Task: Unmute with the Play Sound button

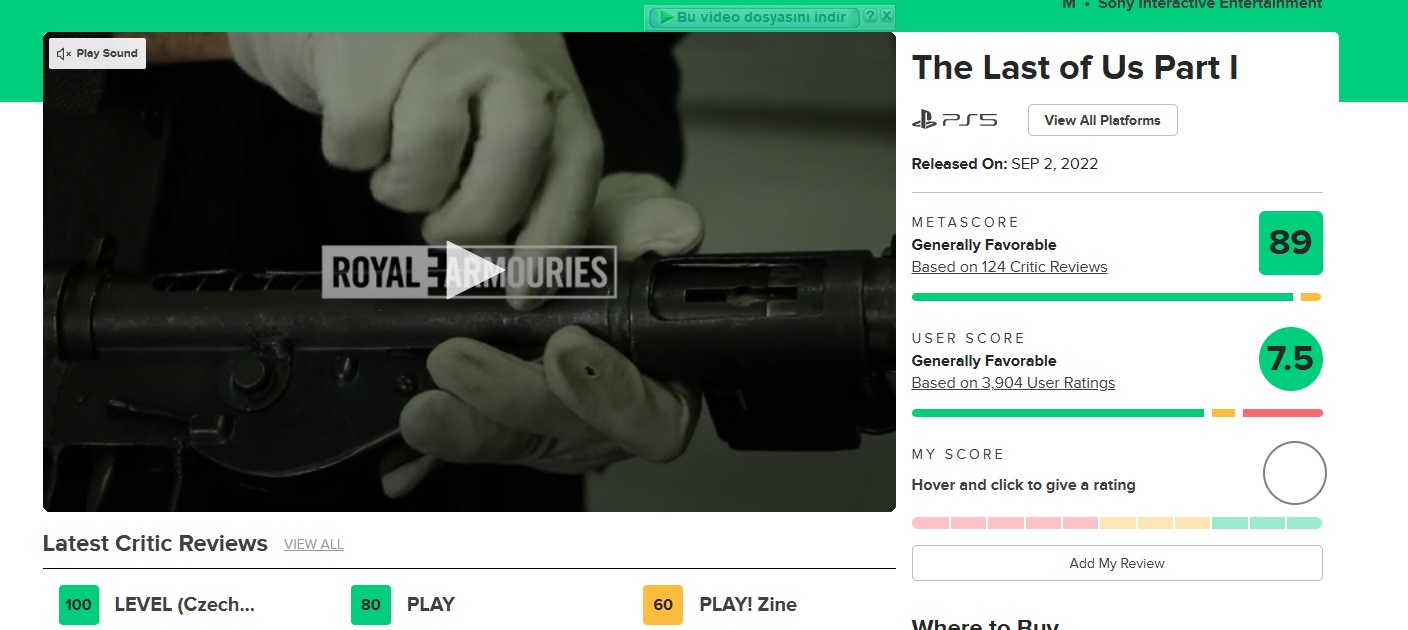Action: point(97,53)
